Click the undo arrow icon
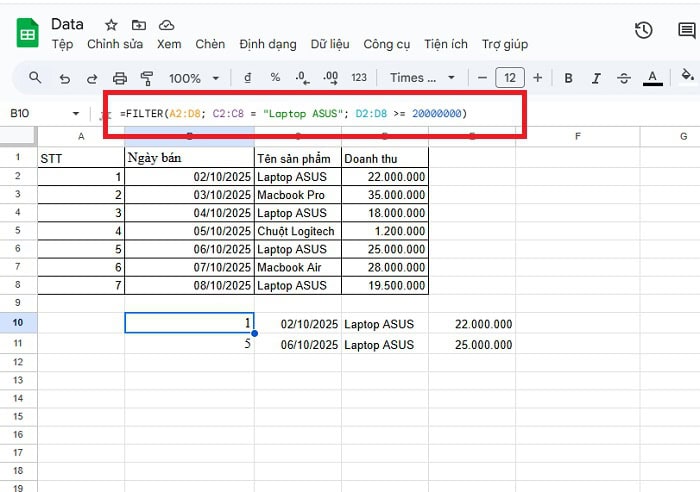Viewport: 700px width, 492px height. 65,78
